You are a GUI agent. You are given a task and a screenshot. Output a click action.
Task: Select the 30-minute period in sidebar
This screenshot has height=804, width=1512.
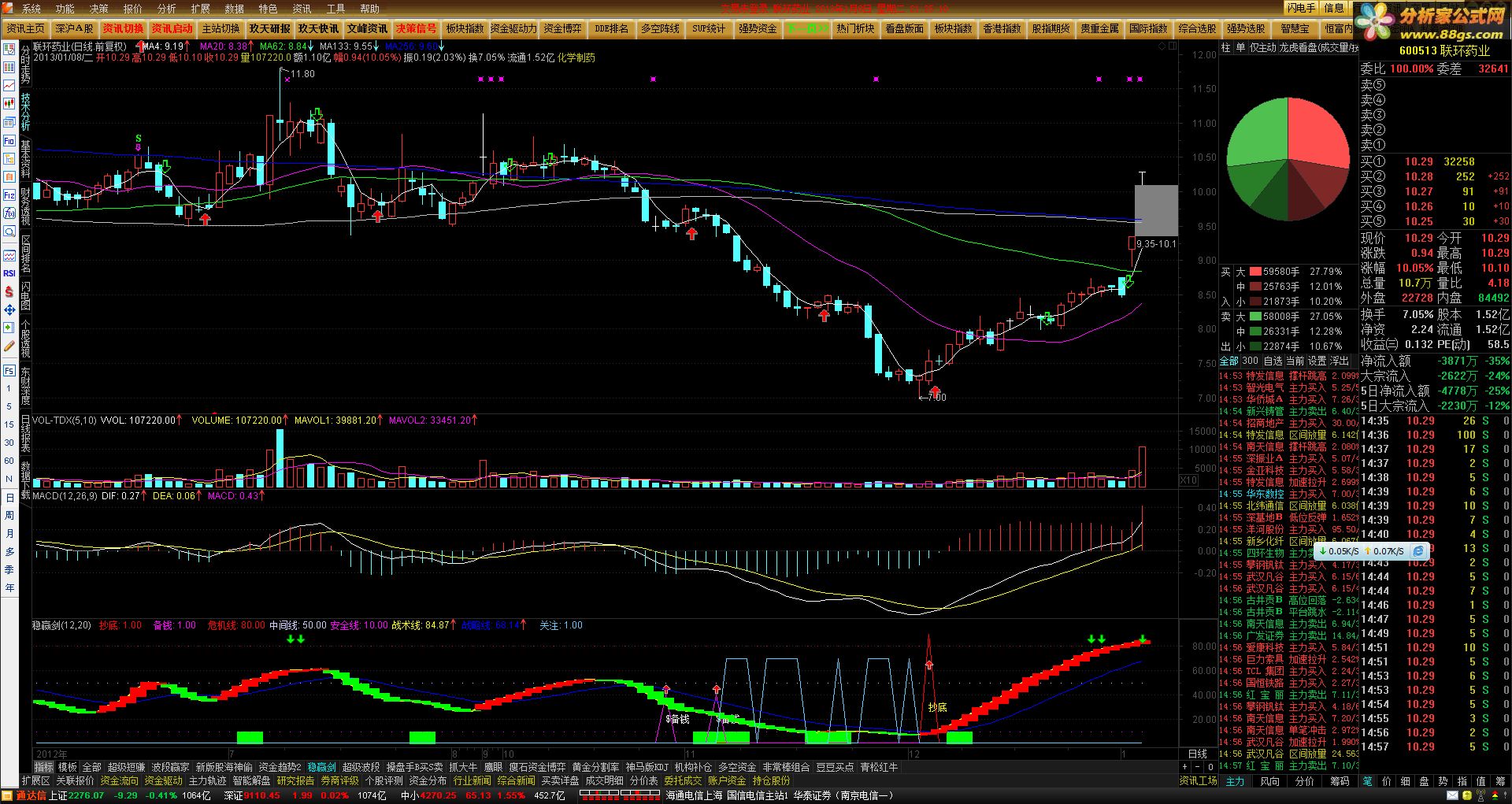9,443
